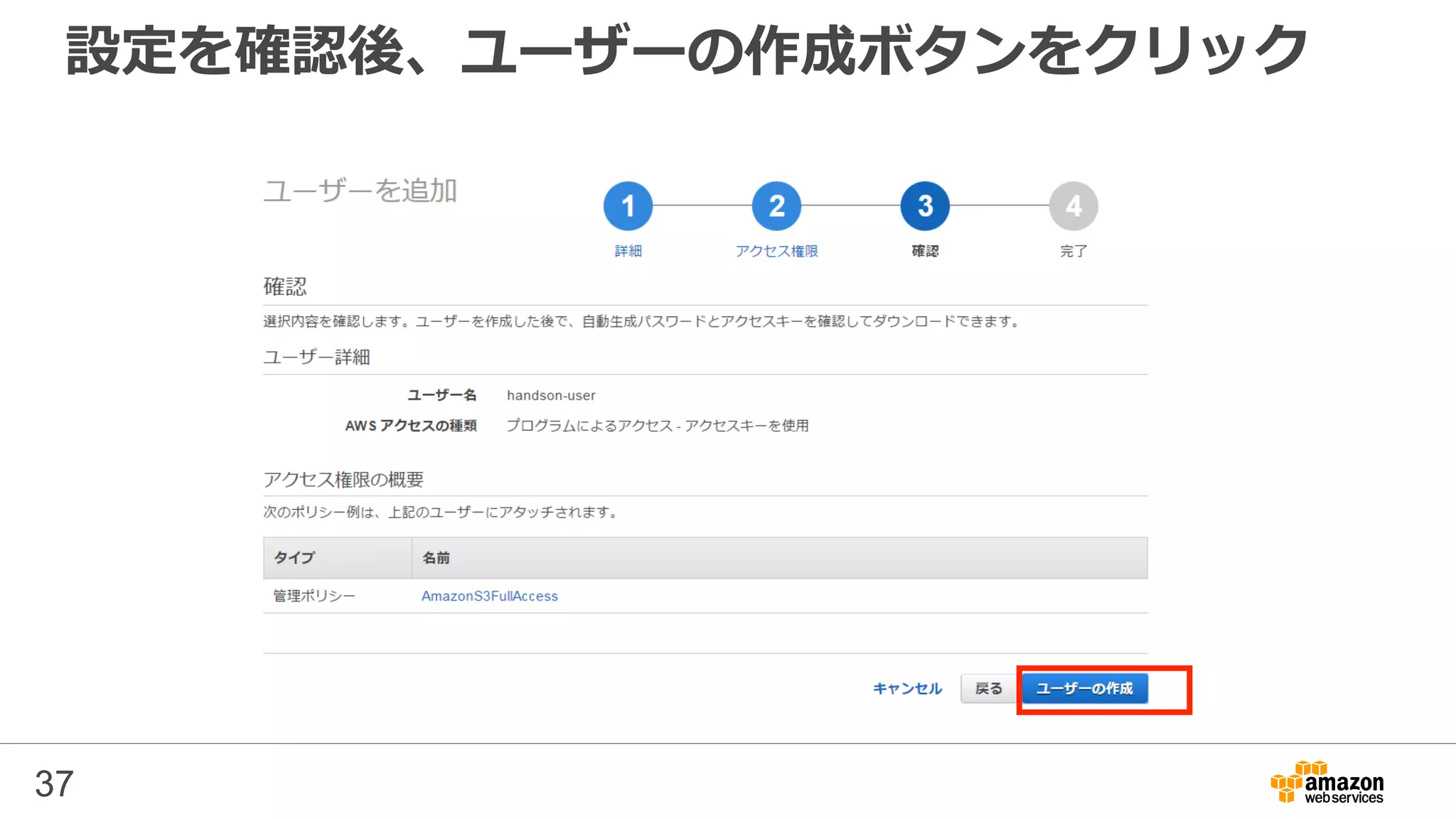Click step 1 circle in wizard
The image size is (1456, 819).
click(x=628, y=206)
